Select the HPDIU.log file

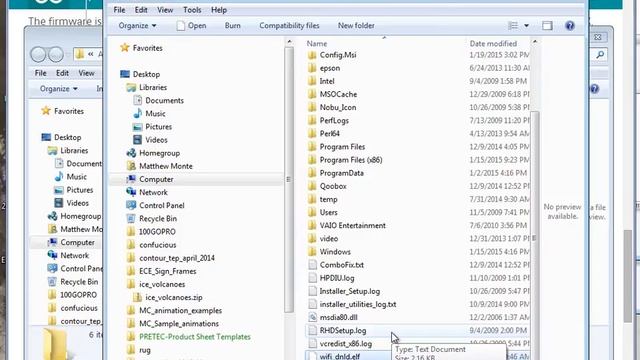coord(331,278)
